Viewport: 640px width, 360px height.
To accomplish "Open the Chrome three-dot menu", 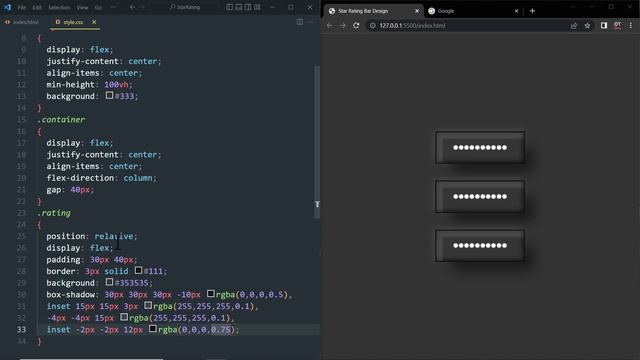I will pyautogui.click(x=631, y=25).
